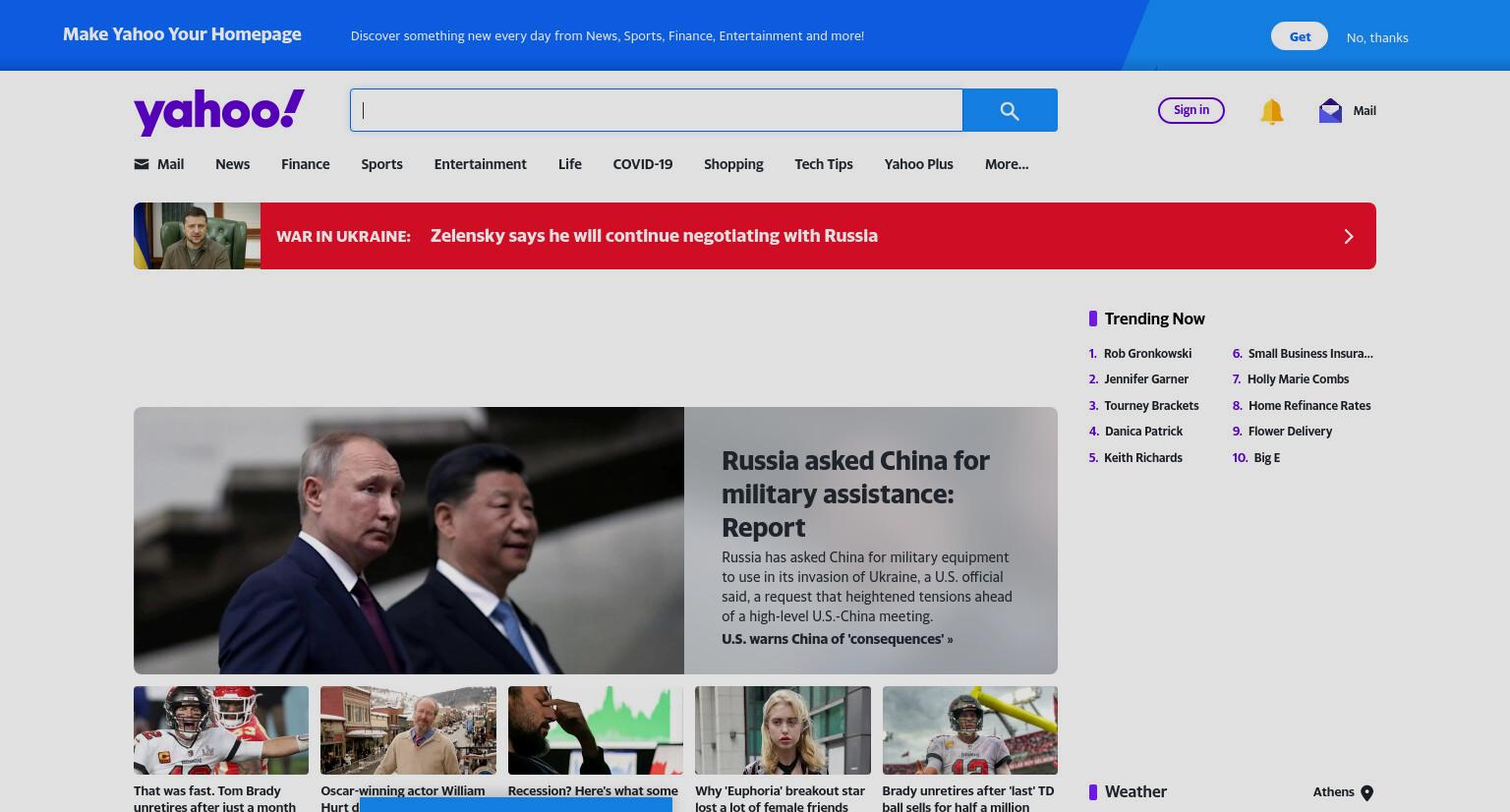Open the Shopping navigation item
This screenshot has width=1510, height=812.
coord(733,164)
